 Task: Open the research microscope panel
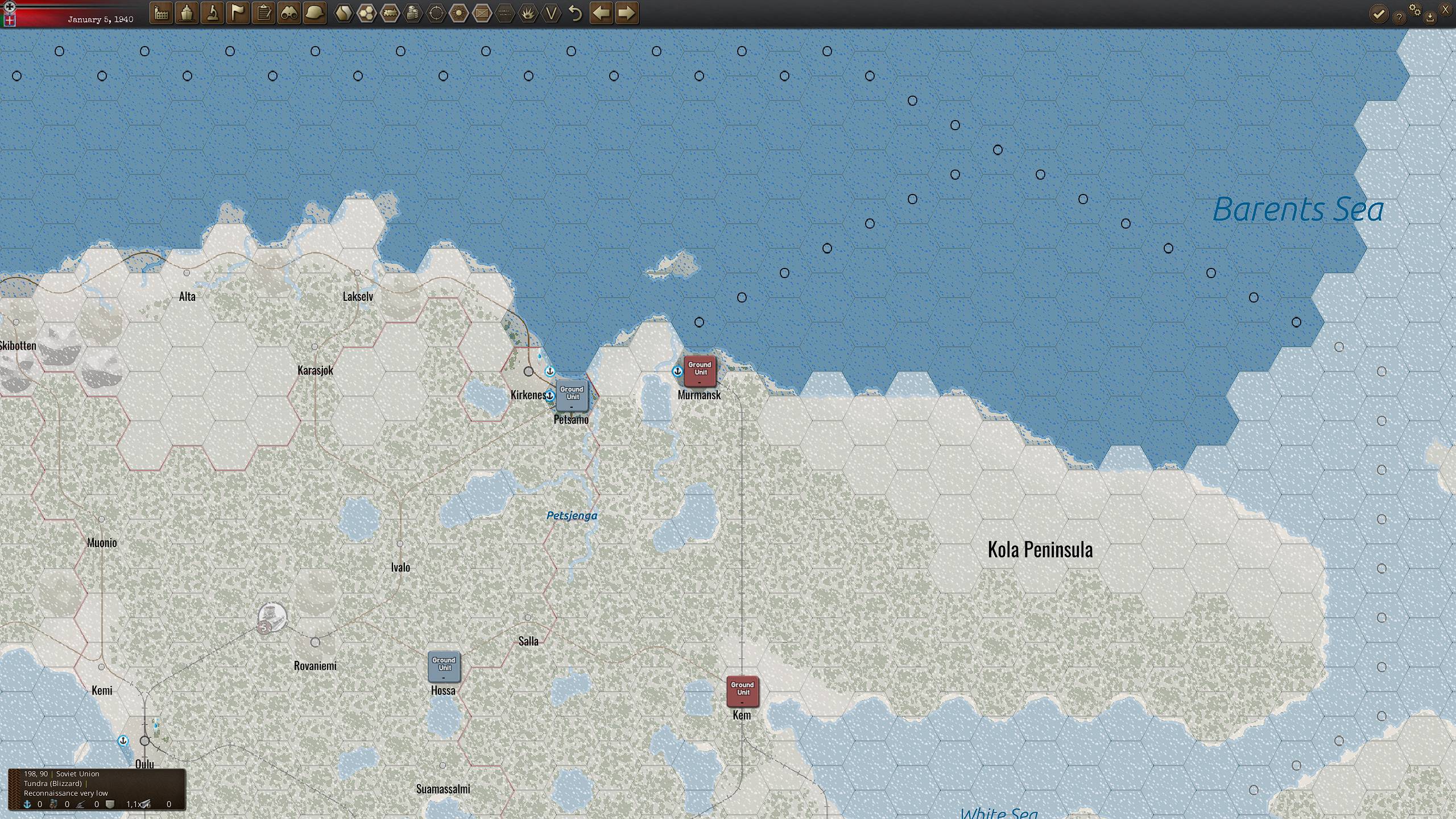[x=212, y=13]
